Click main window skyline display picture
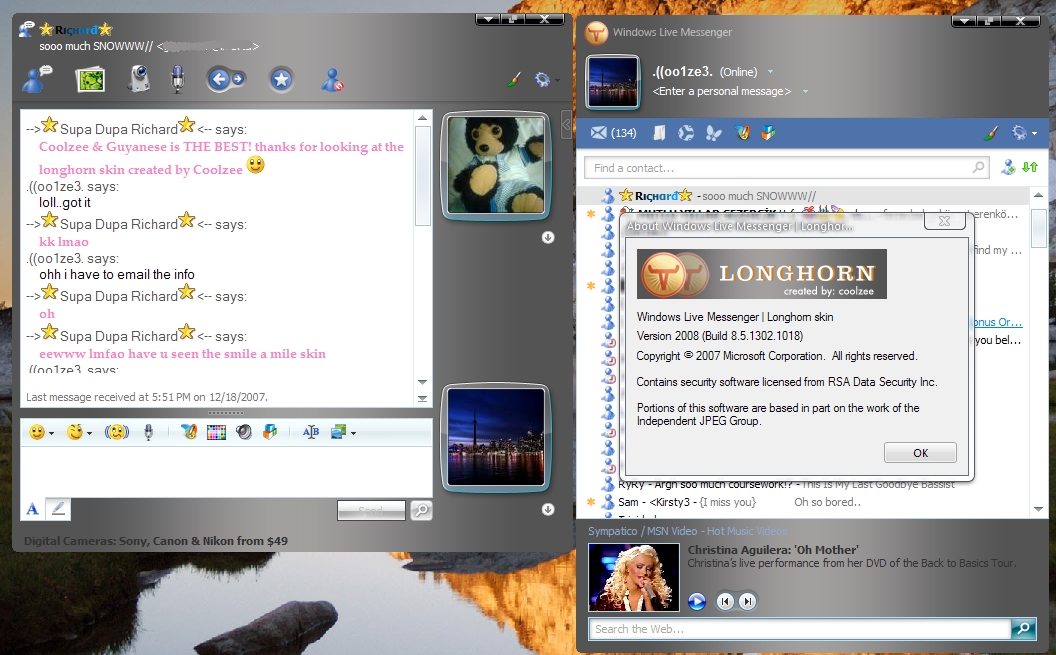This screenshot has height=655, width=1056. [613, 81]
